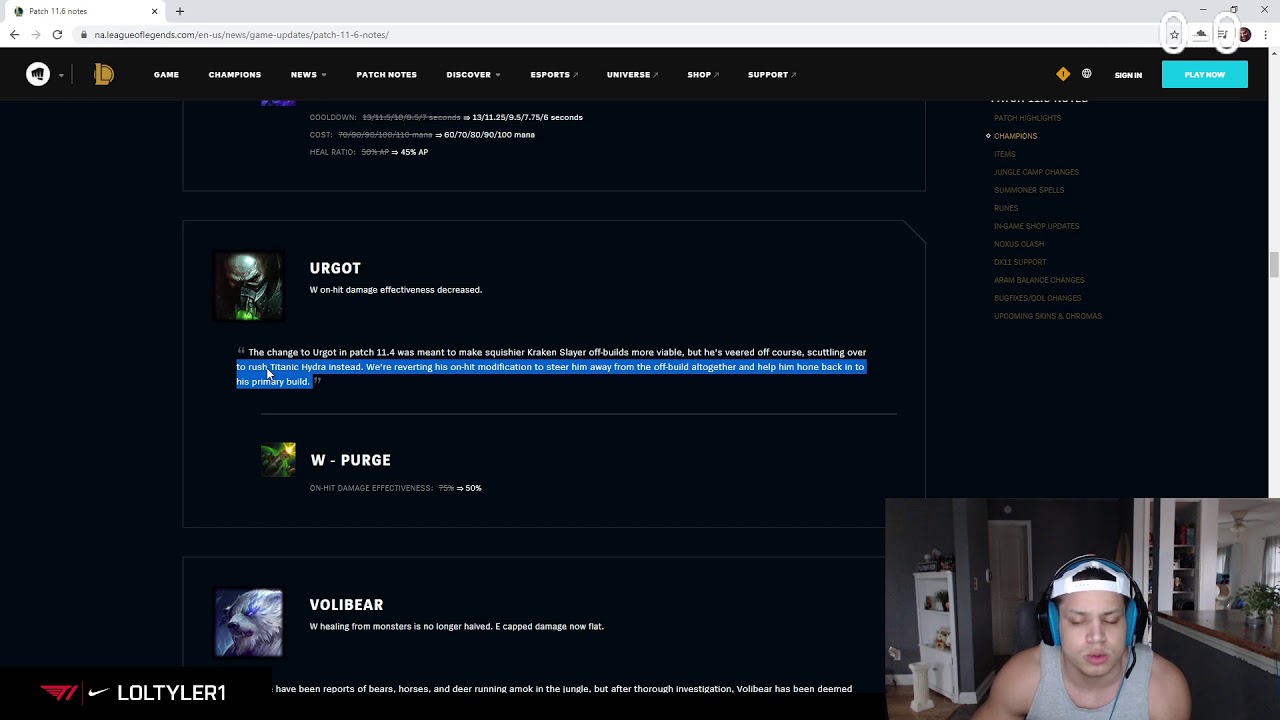
Task: Open a new browser tab
Action: click(180, 11)
